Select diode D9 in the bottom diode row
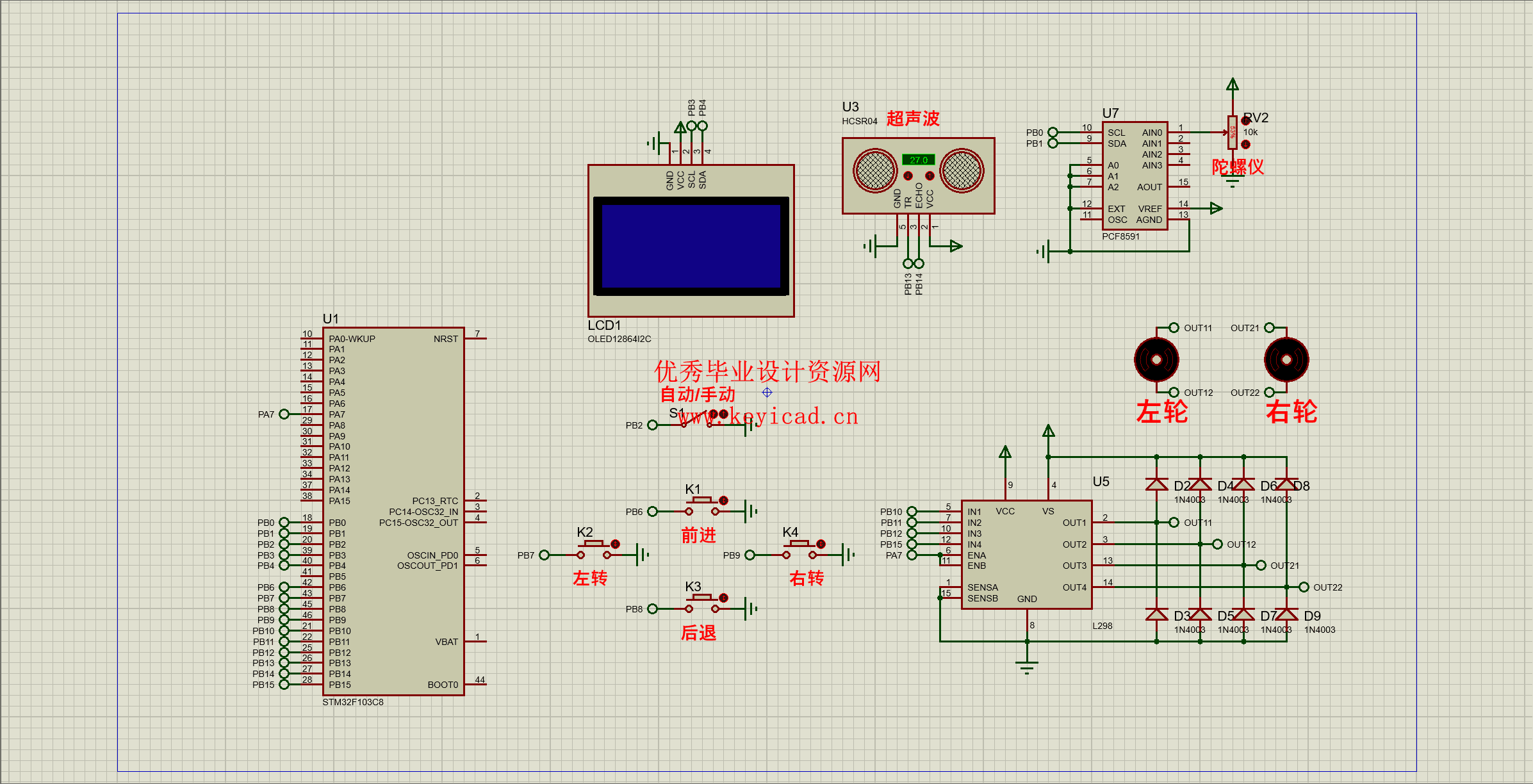 coord(1286,614)
